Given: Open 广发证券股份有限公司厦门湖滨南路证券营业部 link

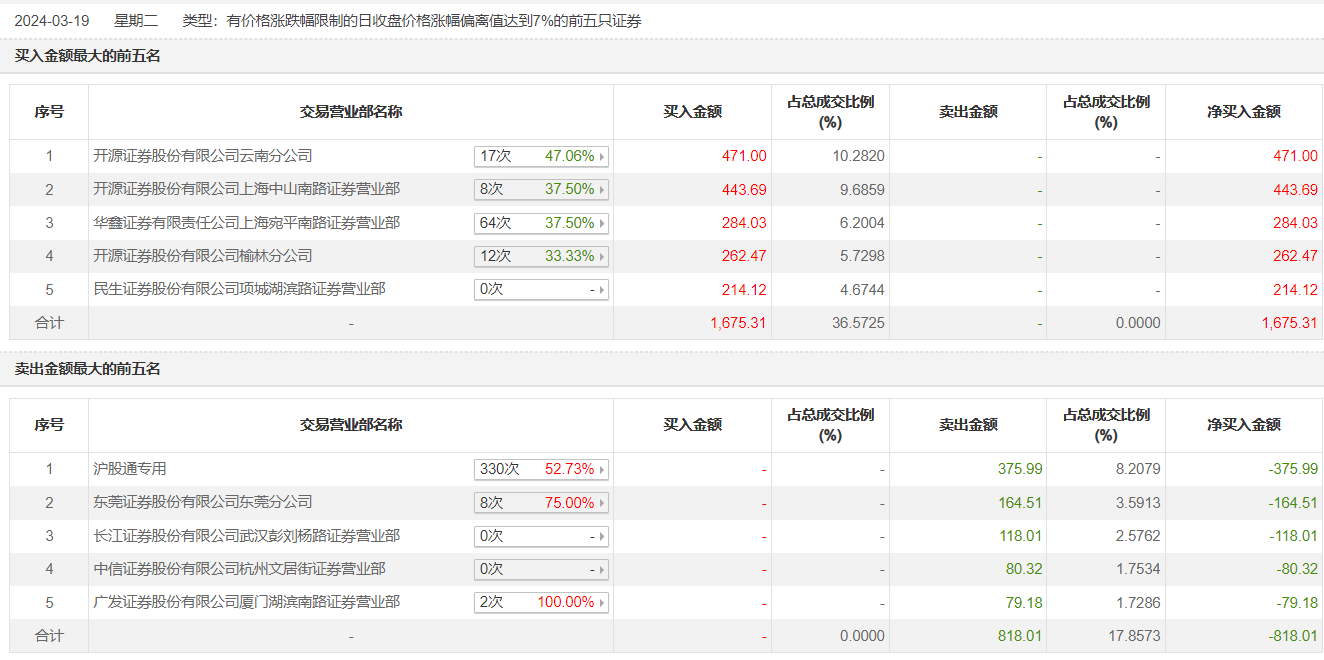Looking at the screenshot, I should coord(246,602).
